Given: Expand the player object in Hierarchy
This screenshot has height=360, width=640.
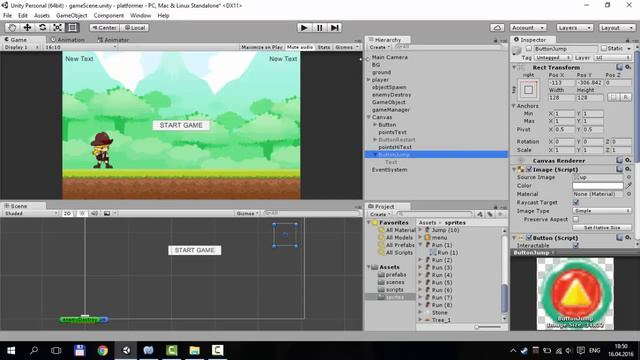Looking at the screenshot, I should 369,80.
